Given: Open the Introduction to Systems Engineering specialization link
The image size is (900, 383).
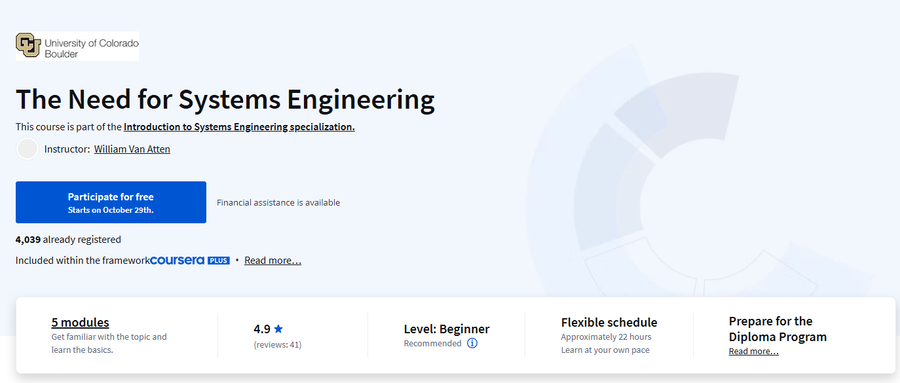Looking at the screenshot, I should (x=239, y=127).
